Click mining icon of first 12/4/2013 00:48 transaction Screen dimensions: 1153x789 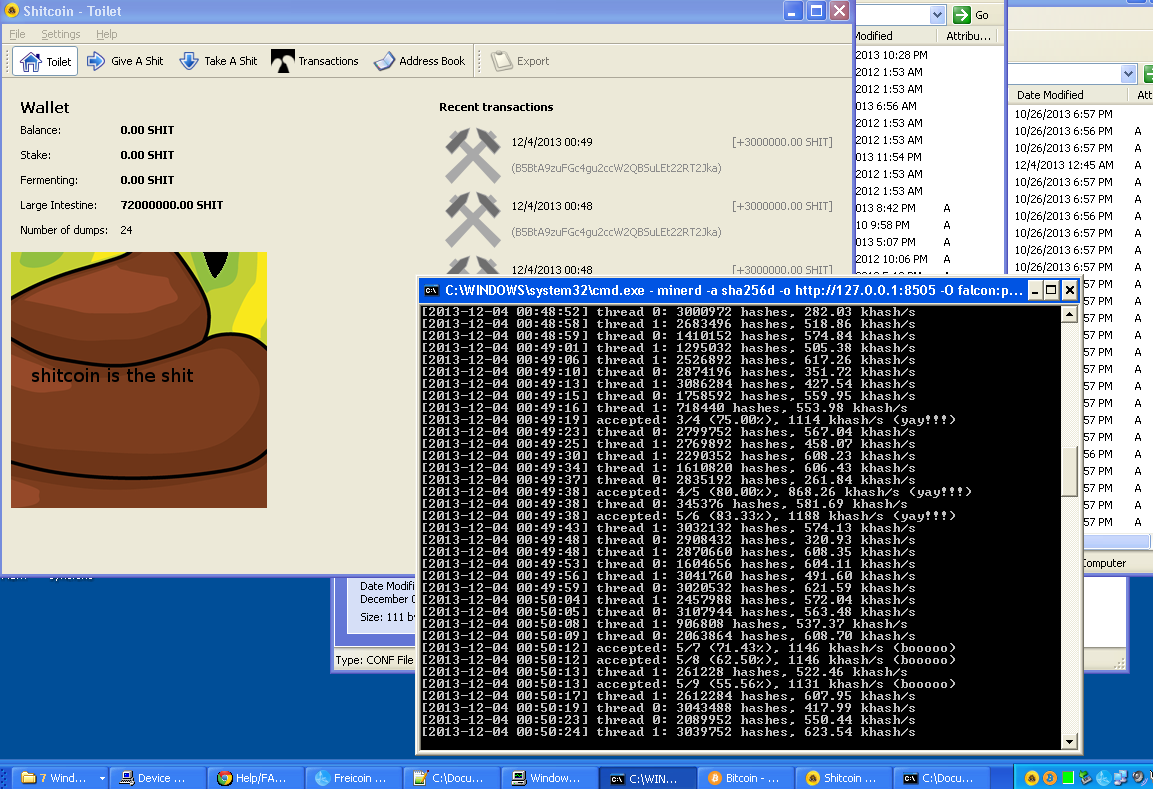click(473, 219)
